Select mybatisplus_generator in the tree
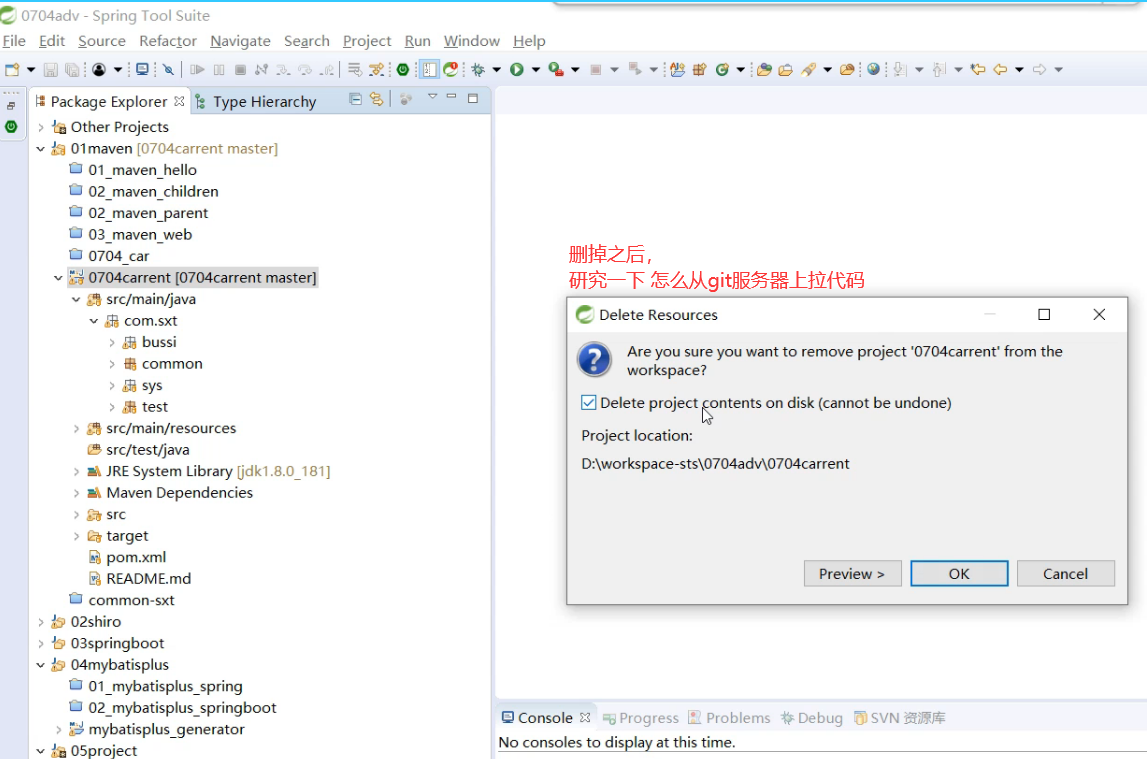The height and width of the screenshot is (759, 1147). point(166,730)
